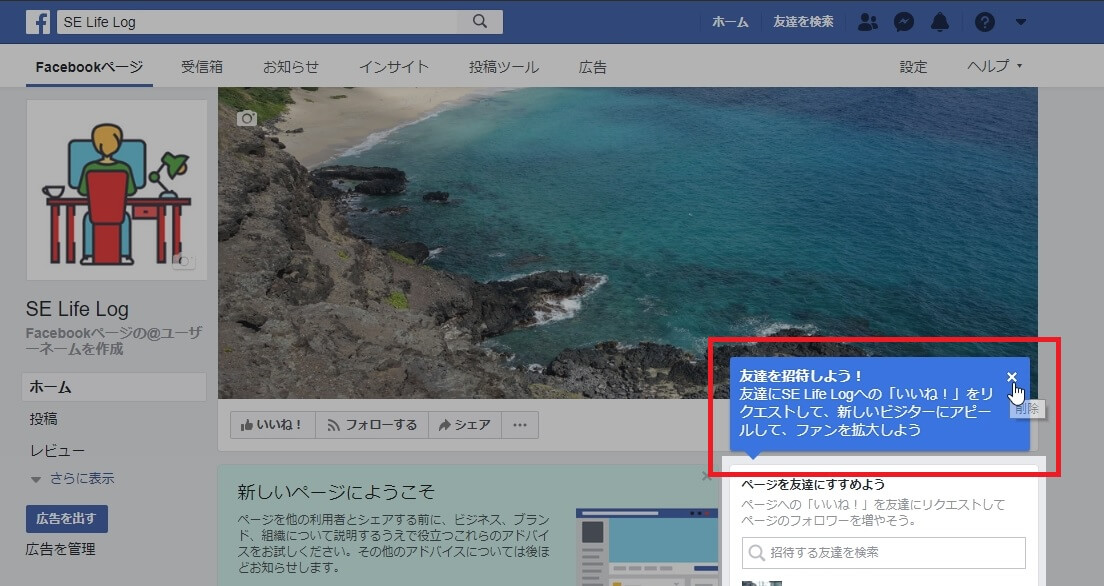This screenshot has height=586, width=1104.
Task: Click the friend invite search field
Action: [x=884, y=552]
